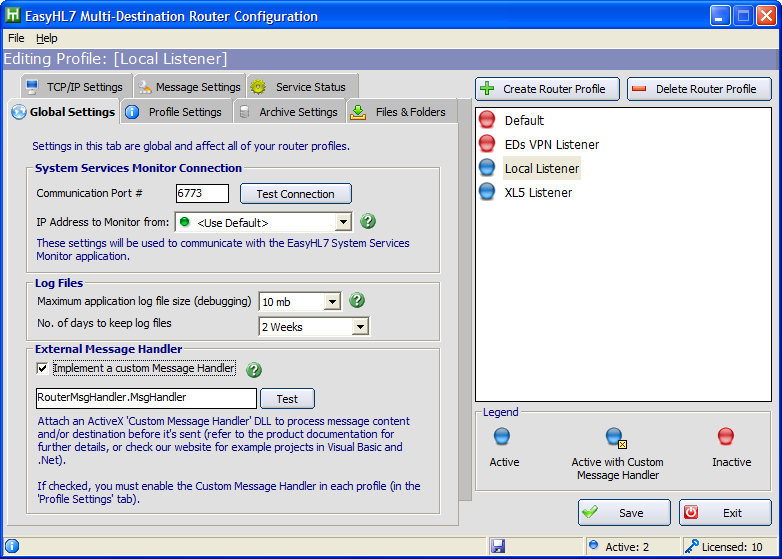This screenshot has width=782, height=559.
Task: Open the Help menu
Action: [x=46, y=38]
